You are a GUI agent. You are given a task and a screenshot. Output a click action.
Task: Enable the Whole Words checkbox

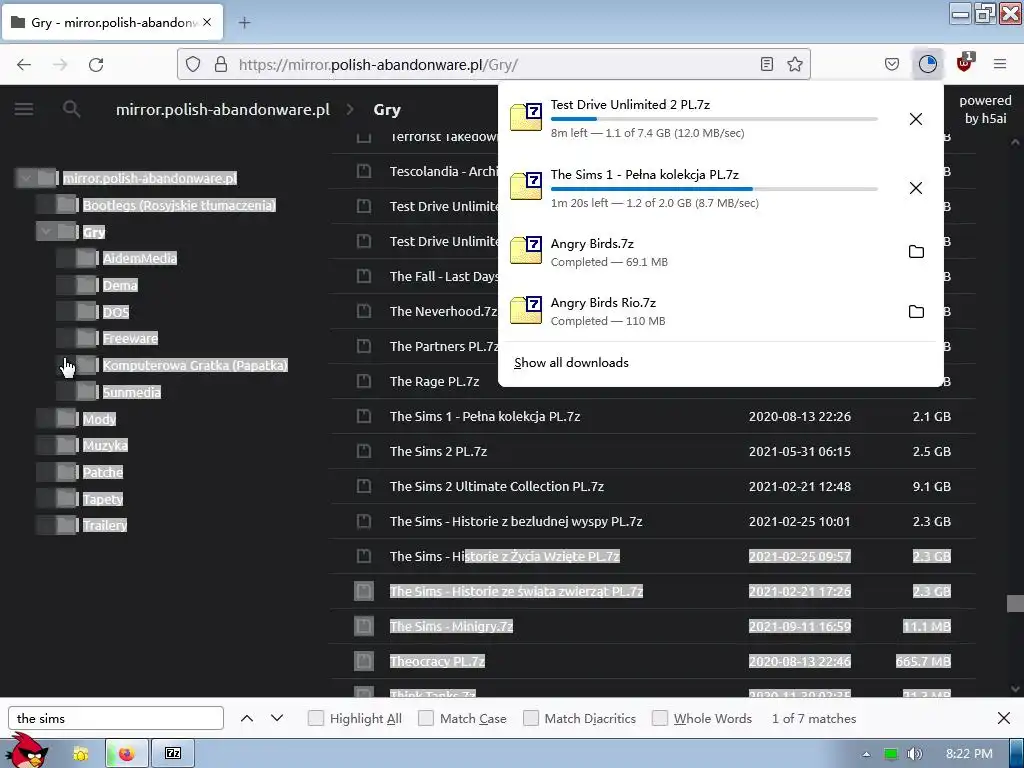(660, 718)
